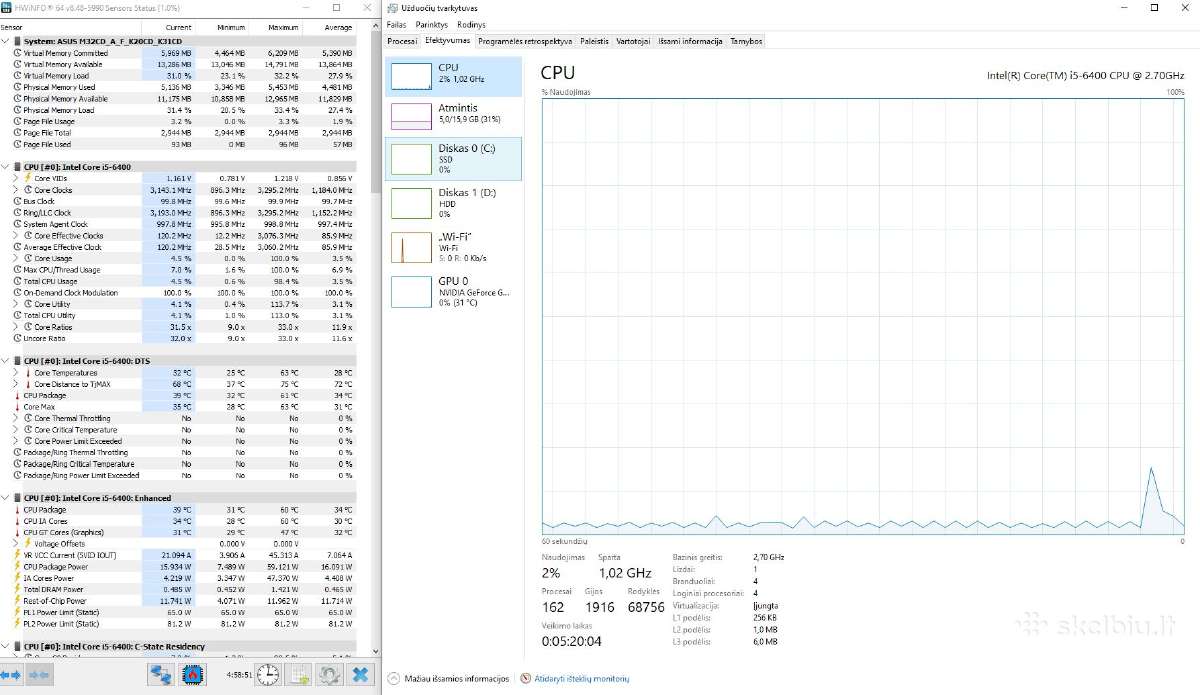
Task: Select Diskas 1 (D:) HDD entry
Action: (453, 203)
